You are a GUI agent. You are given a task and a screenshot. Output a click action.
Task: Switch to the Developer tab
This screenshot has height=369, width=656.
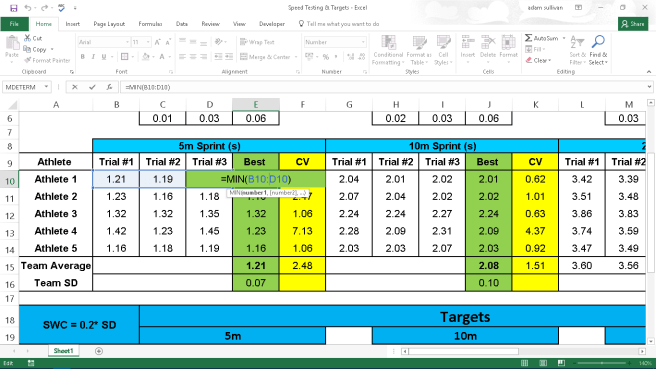pos(272,24)
